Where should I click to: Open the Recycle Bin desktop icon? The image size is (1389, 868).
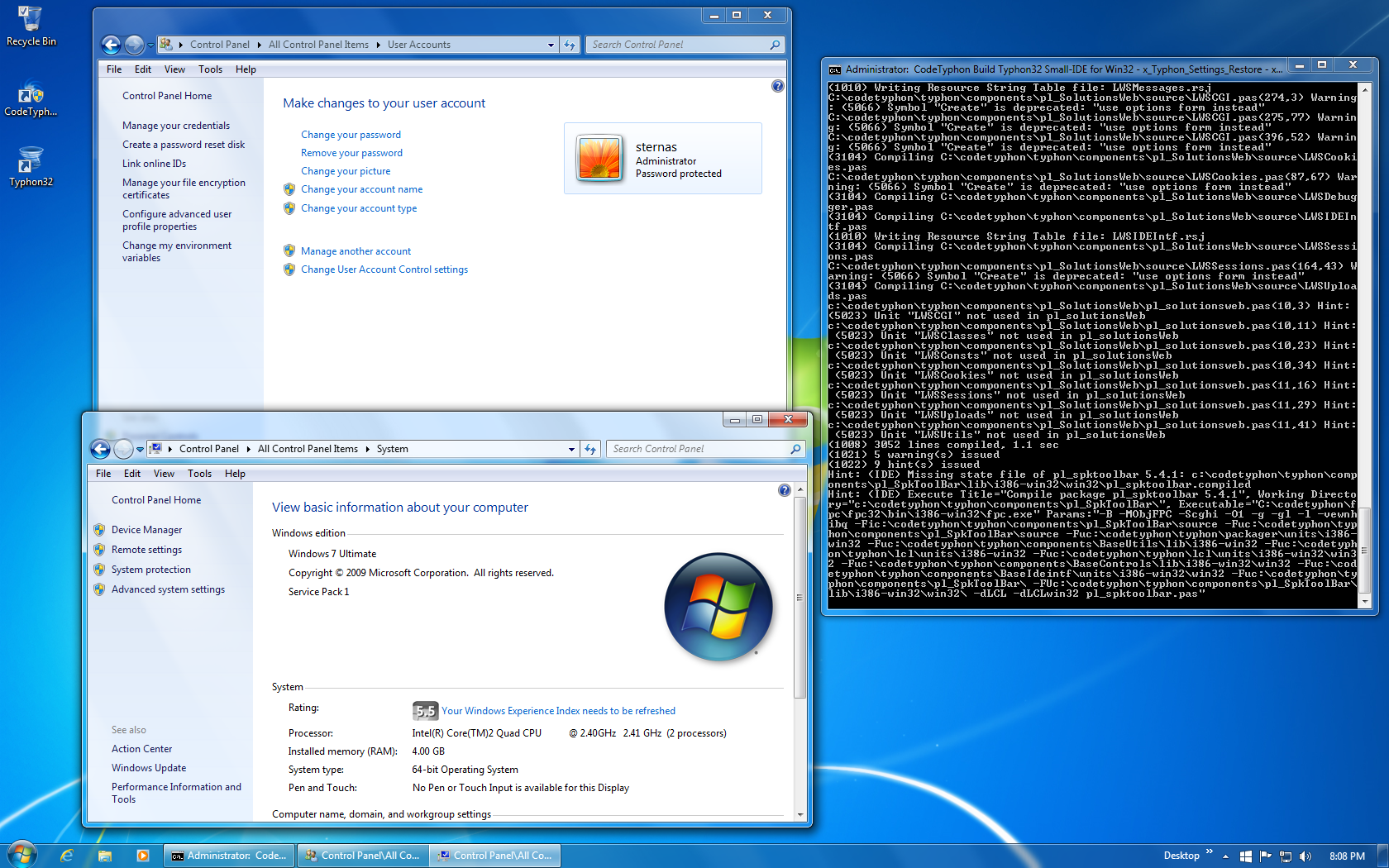(31, 26)
